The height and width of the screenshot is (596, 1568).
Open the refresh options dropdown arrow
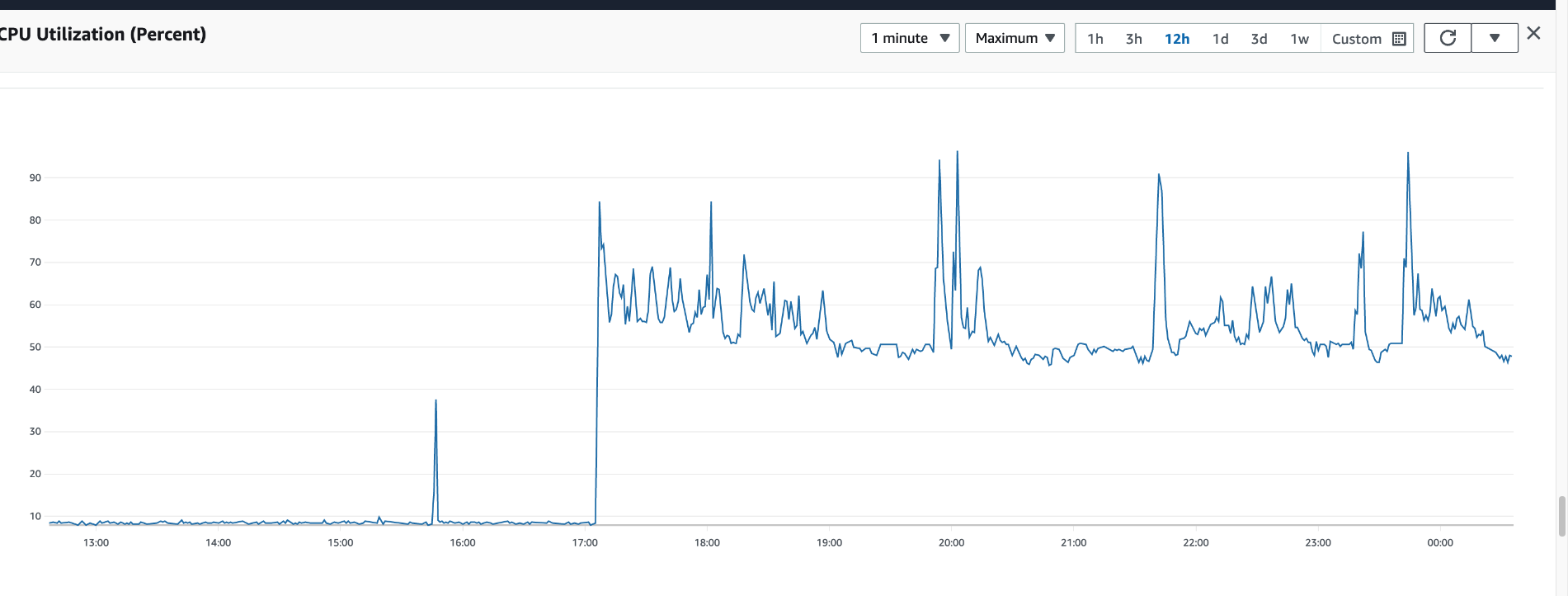1495,38
